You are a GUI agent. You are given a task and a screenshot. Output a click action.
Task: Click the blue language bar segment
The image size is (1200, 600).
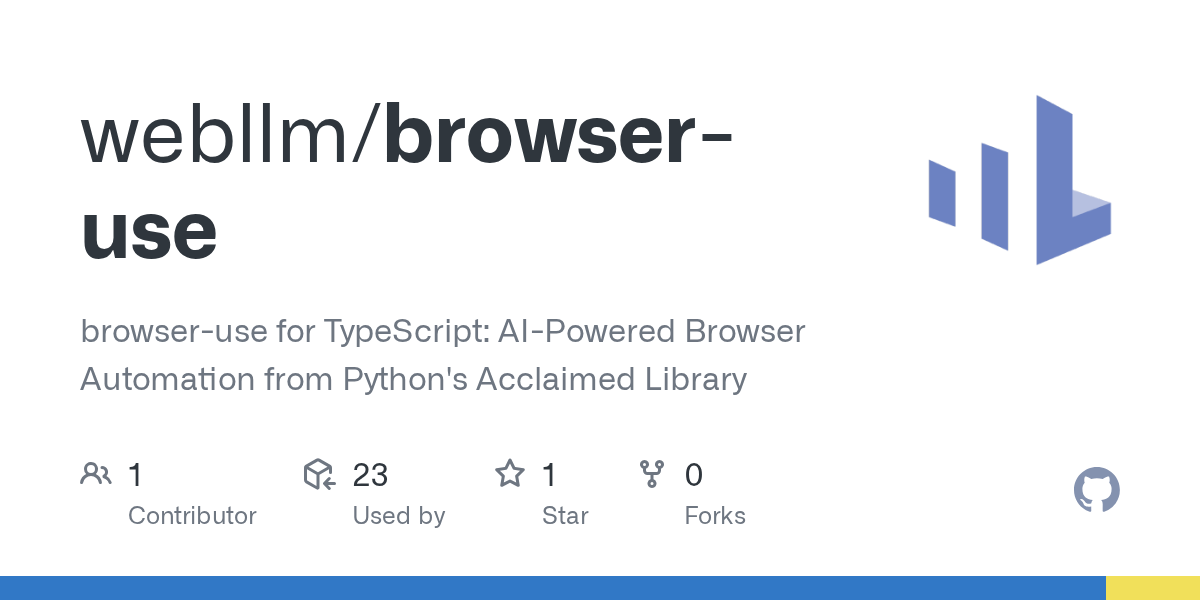click(x=552, y=588)
